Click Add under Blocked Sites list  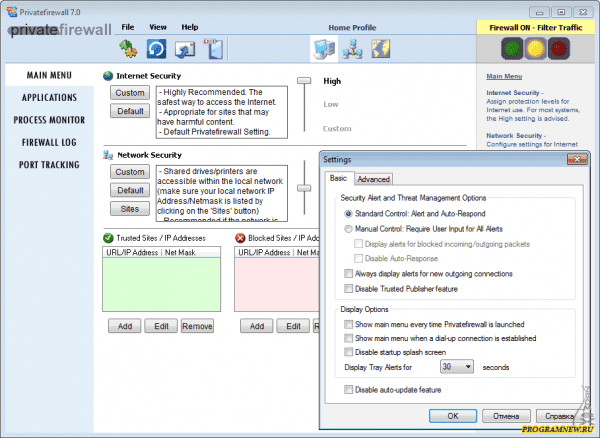257,326
